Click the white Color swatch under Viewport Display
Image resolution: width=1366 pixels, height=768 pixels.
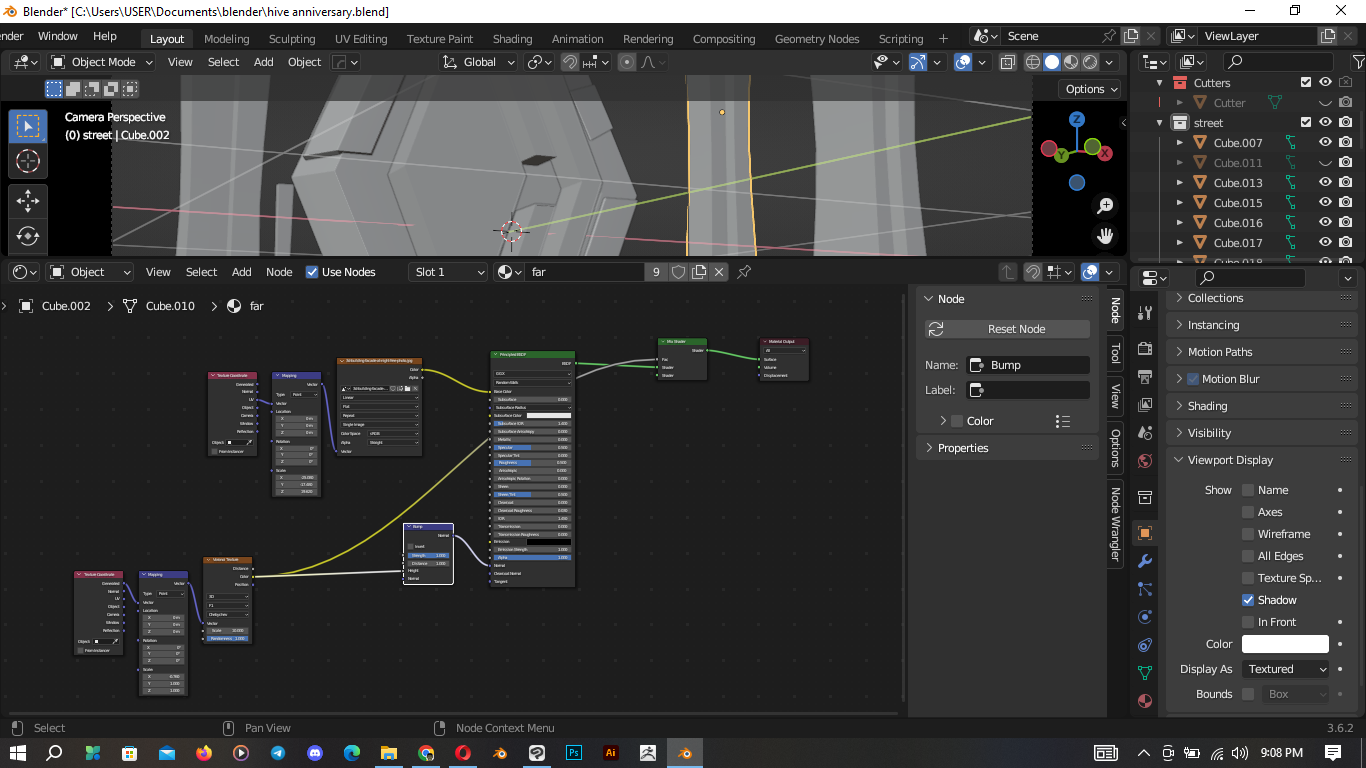(1285, 644)
